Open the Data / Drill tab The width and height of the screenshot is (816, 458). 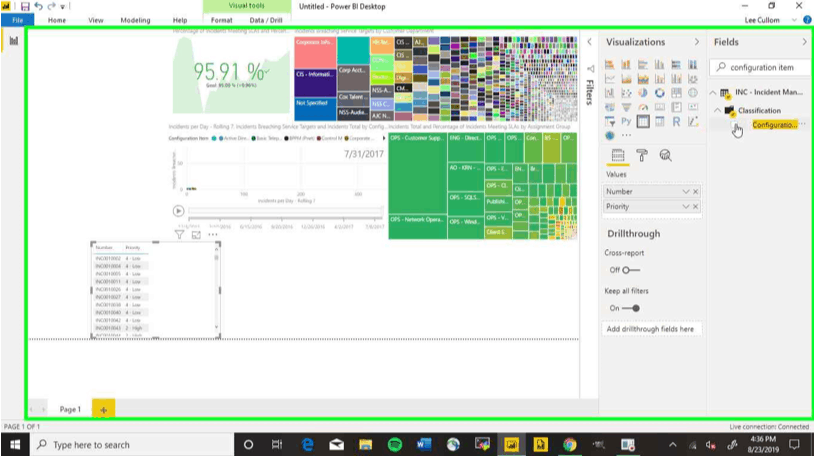point(265,20)
